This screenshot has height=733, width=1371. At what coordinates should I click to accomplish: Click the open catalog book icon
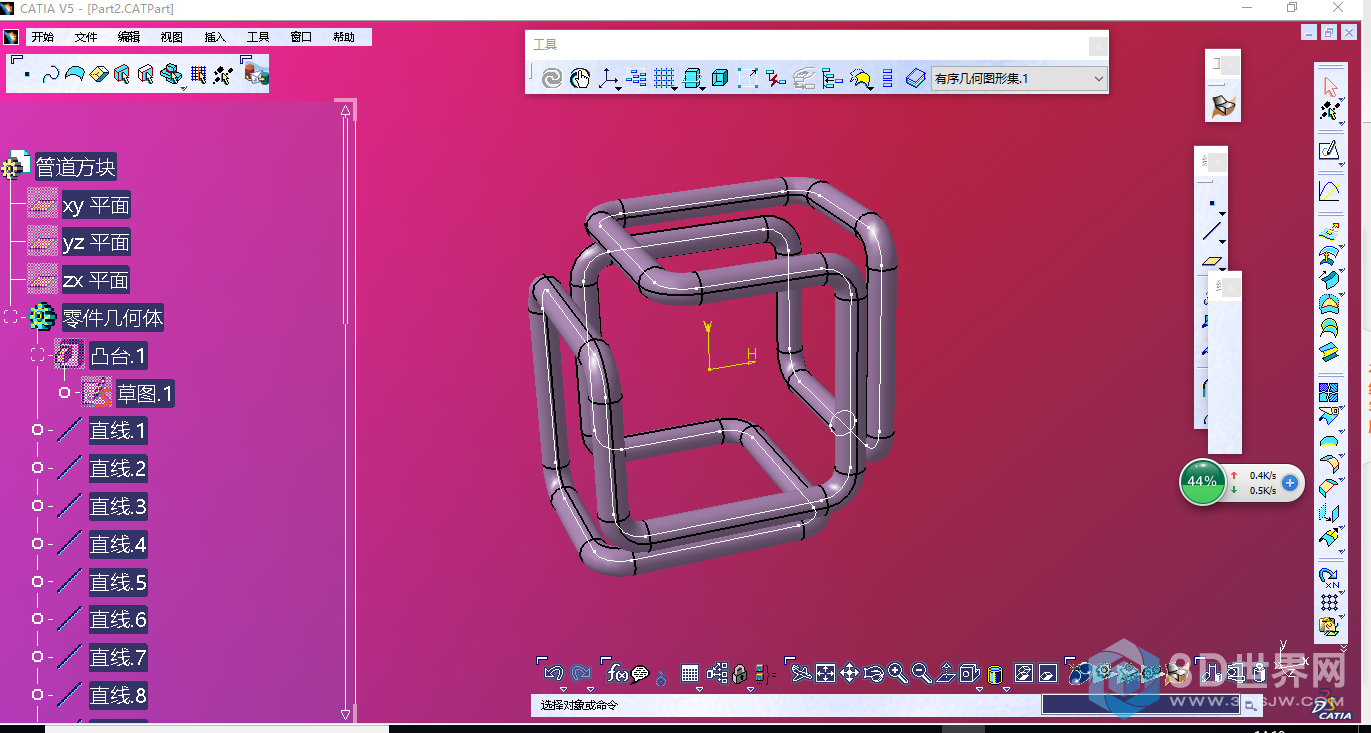[x=916, y=78]
